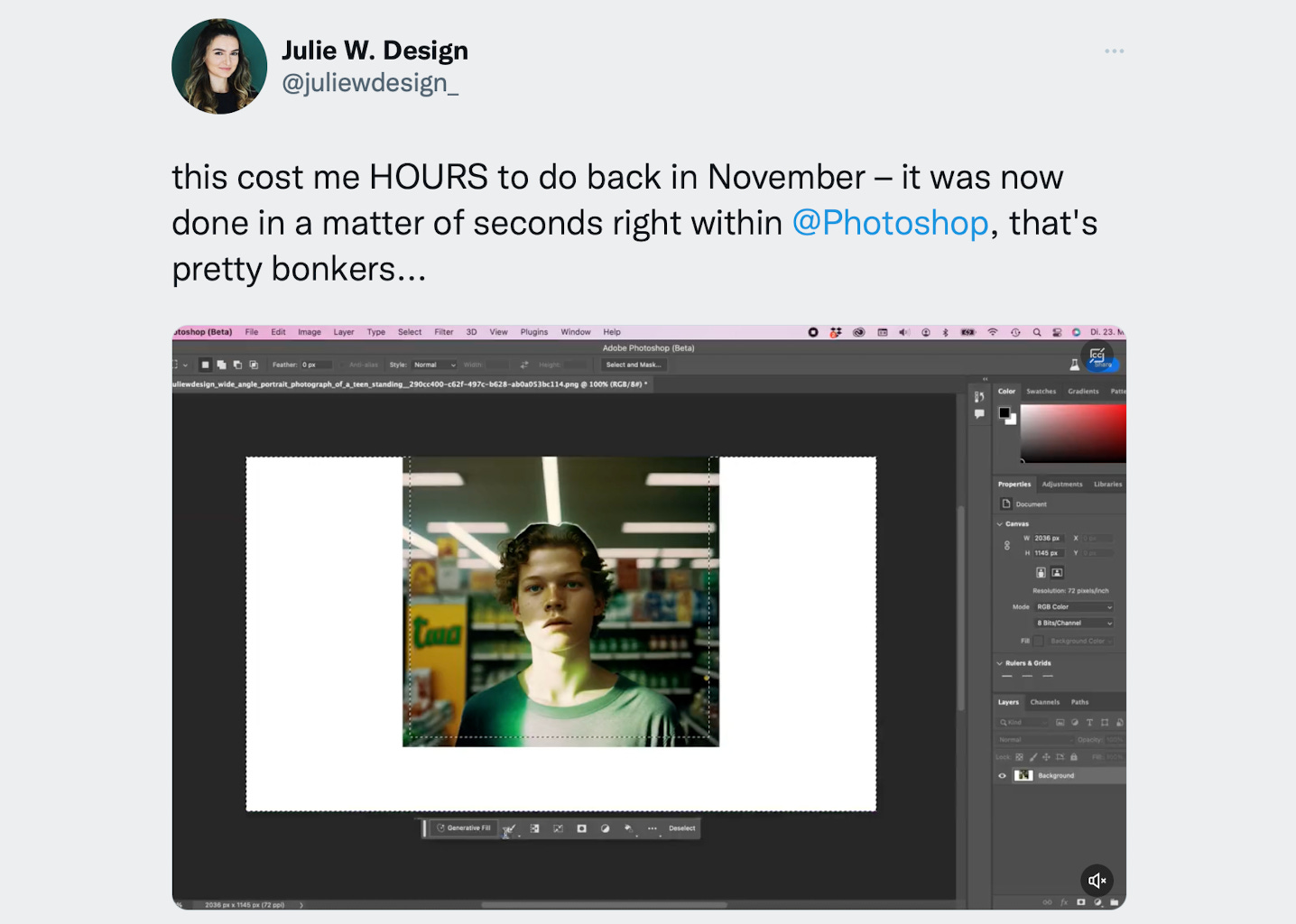Open Julie W. Design profile picture
This screenshot has width=1296, height=924.
pyautogui.click(x=219, y=67)
